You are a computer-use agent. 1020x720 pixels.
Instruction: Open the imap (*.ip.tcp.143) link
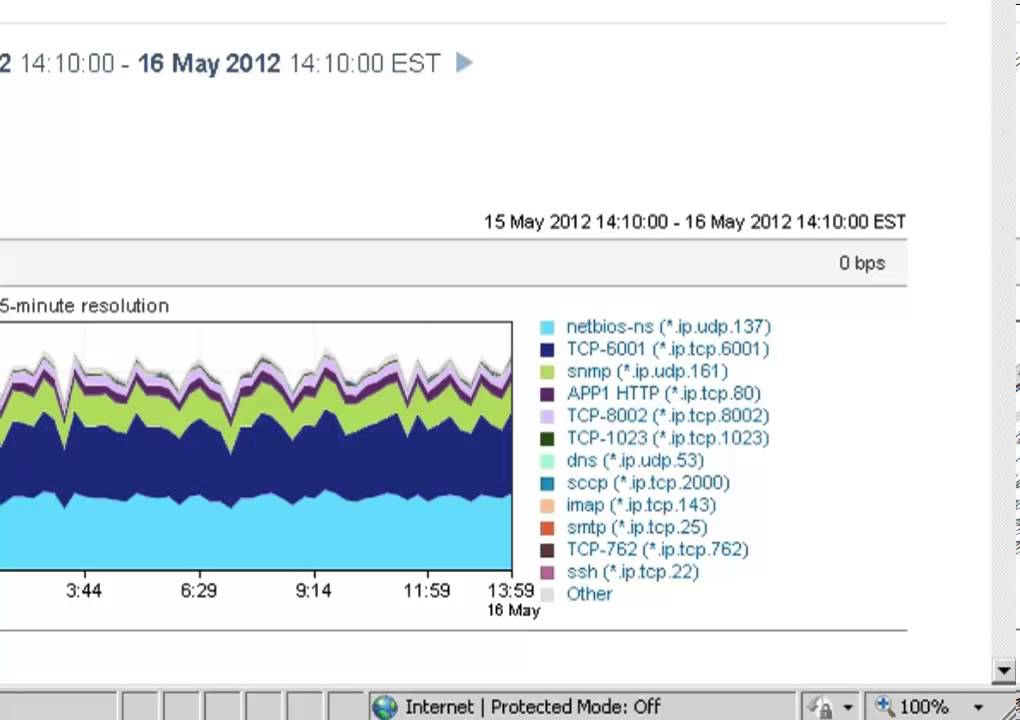(641, 505)
